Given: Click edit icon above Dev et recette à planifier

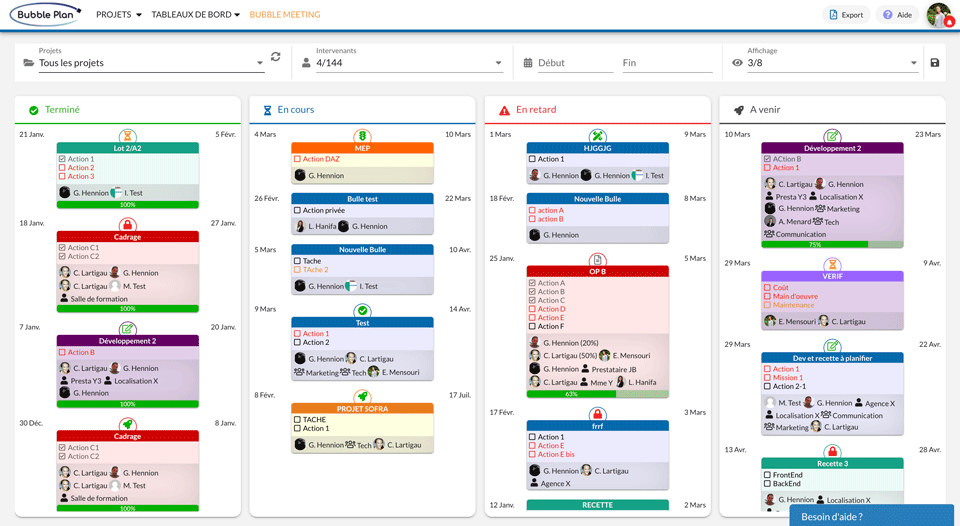Looking at the screenshot, I should 832,346.
